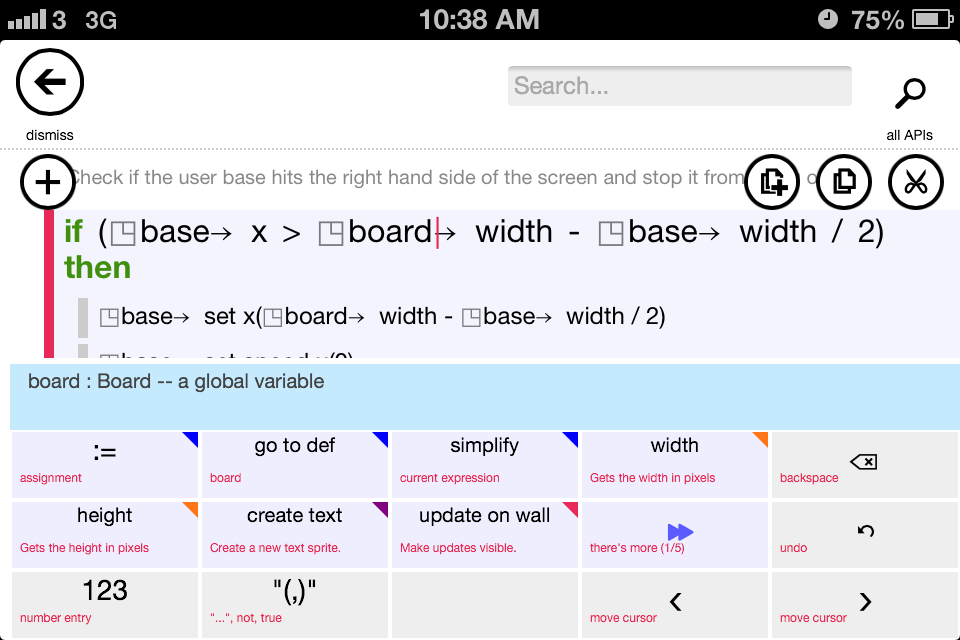960x640 pixels.
Task: Click the Search input field
Action: [679, 85]
